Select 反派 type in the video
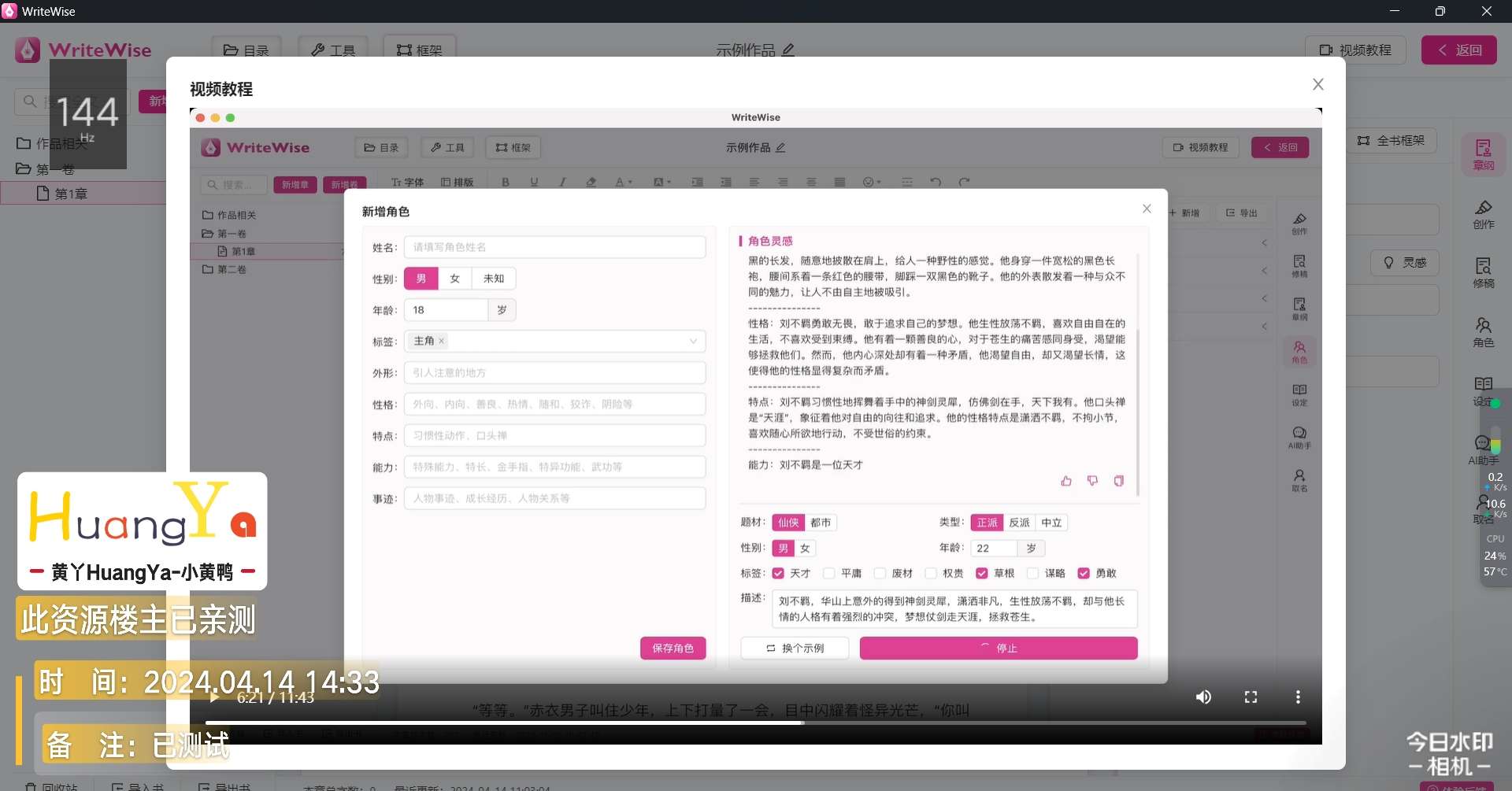The image size is (1512, 791). pyautogui.click(x=1019, y=523)
